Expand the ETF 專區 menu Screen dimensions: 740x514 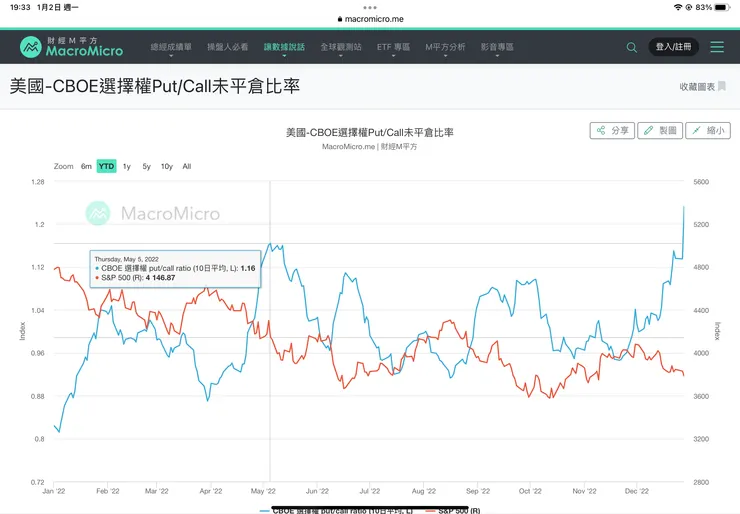pos(393,48)
